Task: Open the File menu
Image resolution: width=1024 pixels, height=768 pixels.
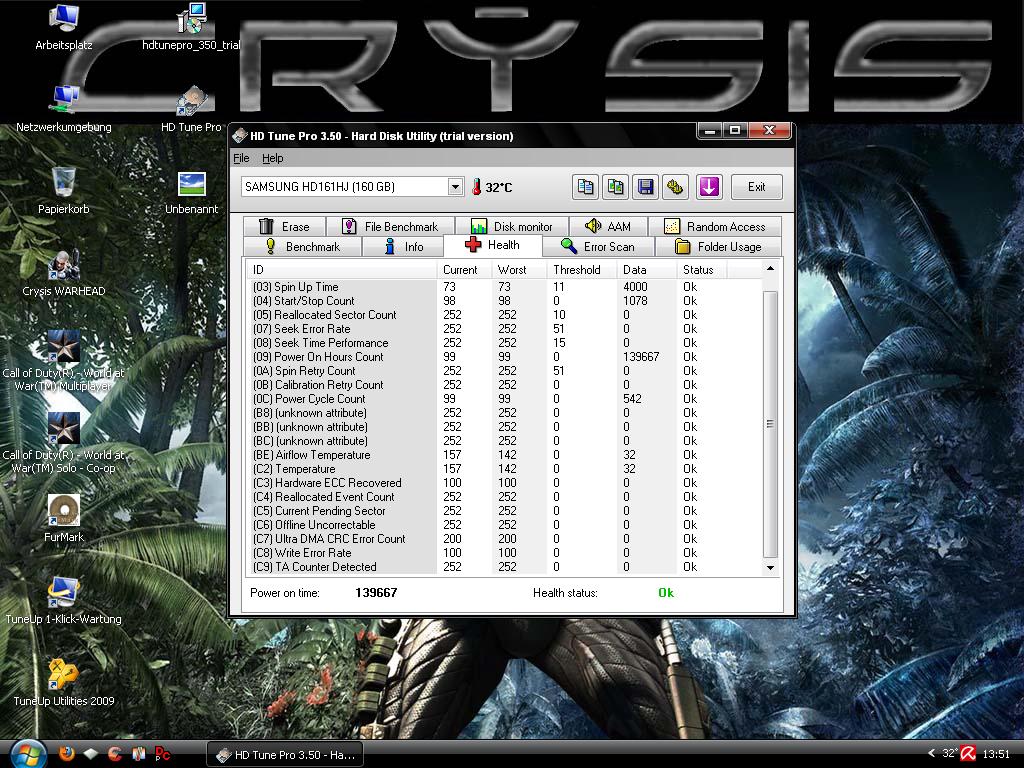Action: click(x=241, y=158)
